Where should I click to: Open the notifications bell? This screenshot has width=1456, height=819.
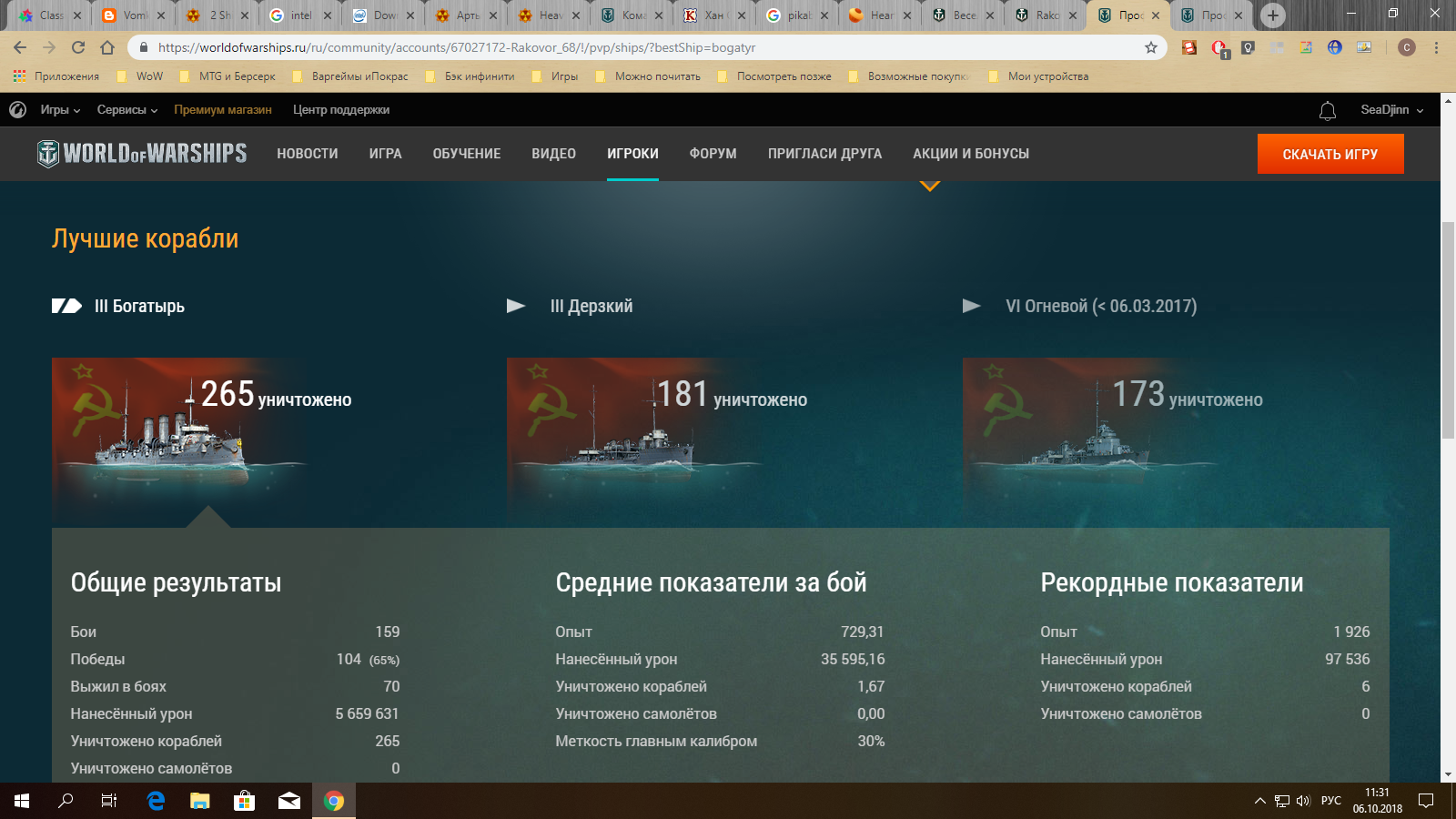pyautogui.click(x=1328, y=110)
